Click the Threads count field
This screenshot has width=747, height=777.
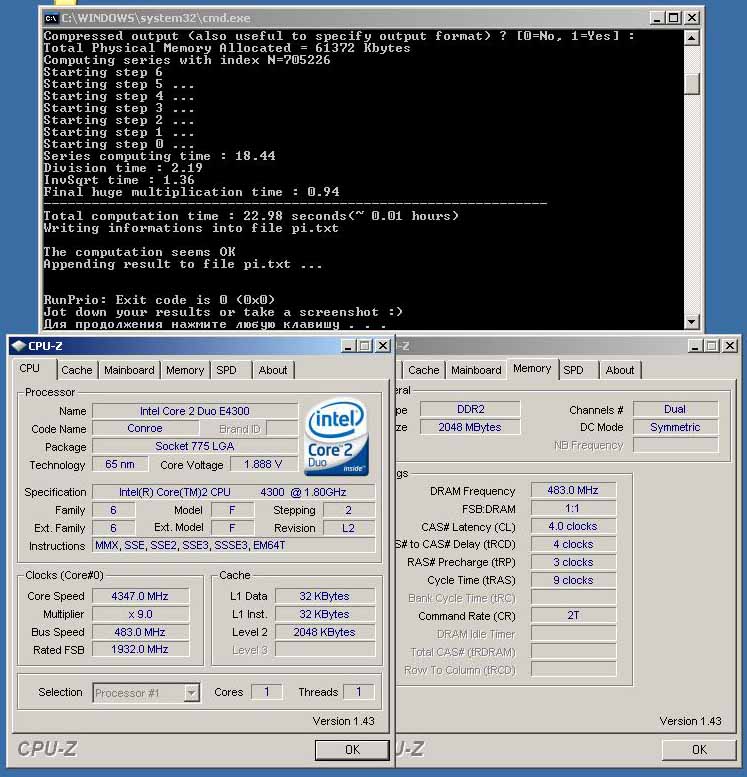(x=358, y=692)
